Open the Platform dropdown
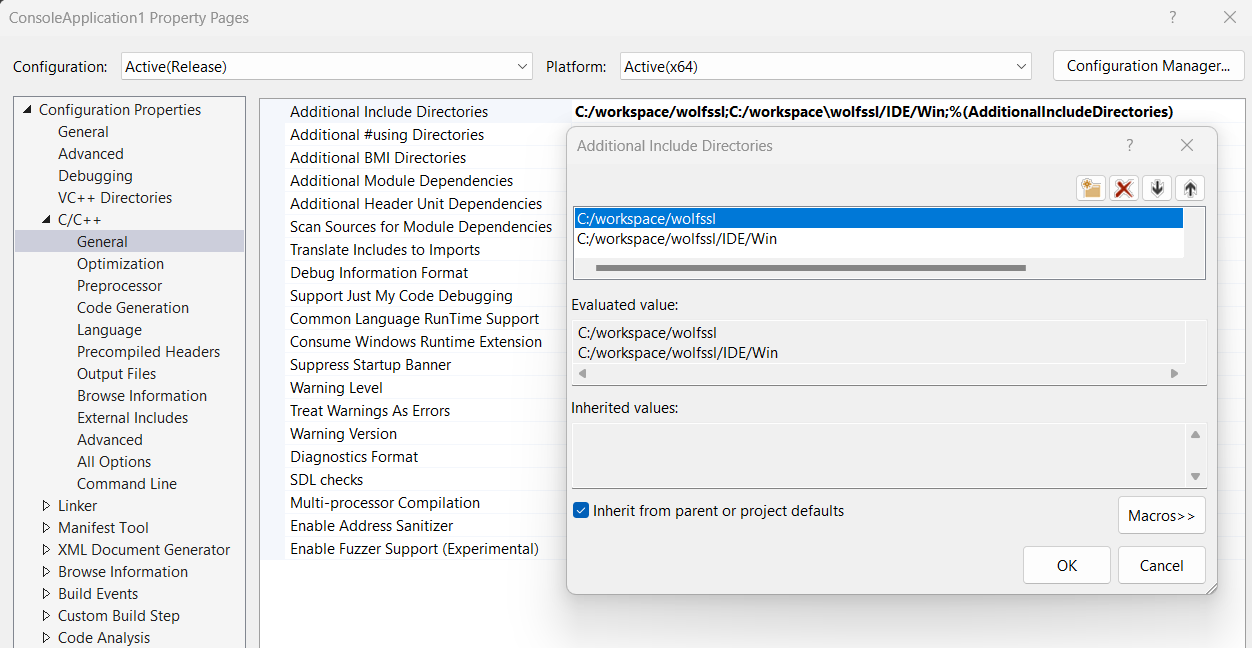Screen dimensions: 1252x648 825,66
